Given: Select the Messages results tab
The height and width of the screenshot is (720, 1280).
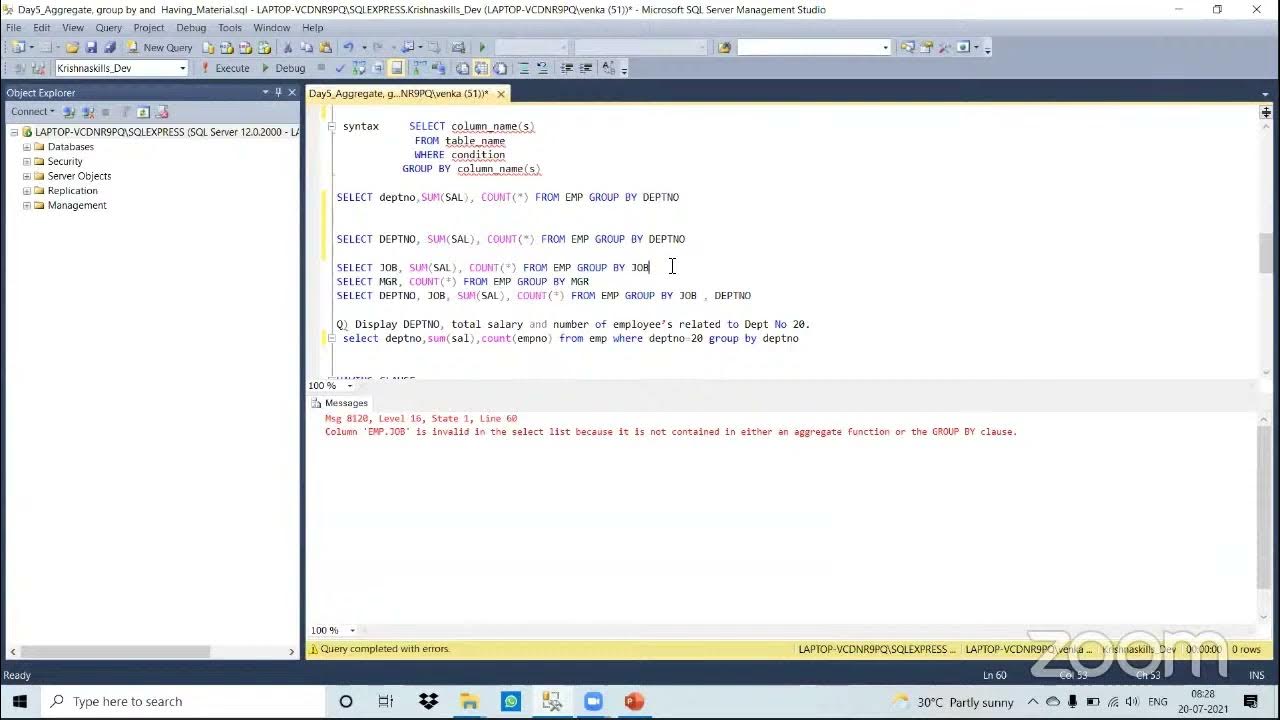Looking at the screenshot, I should 339,403.
